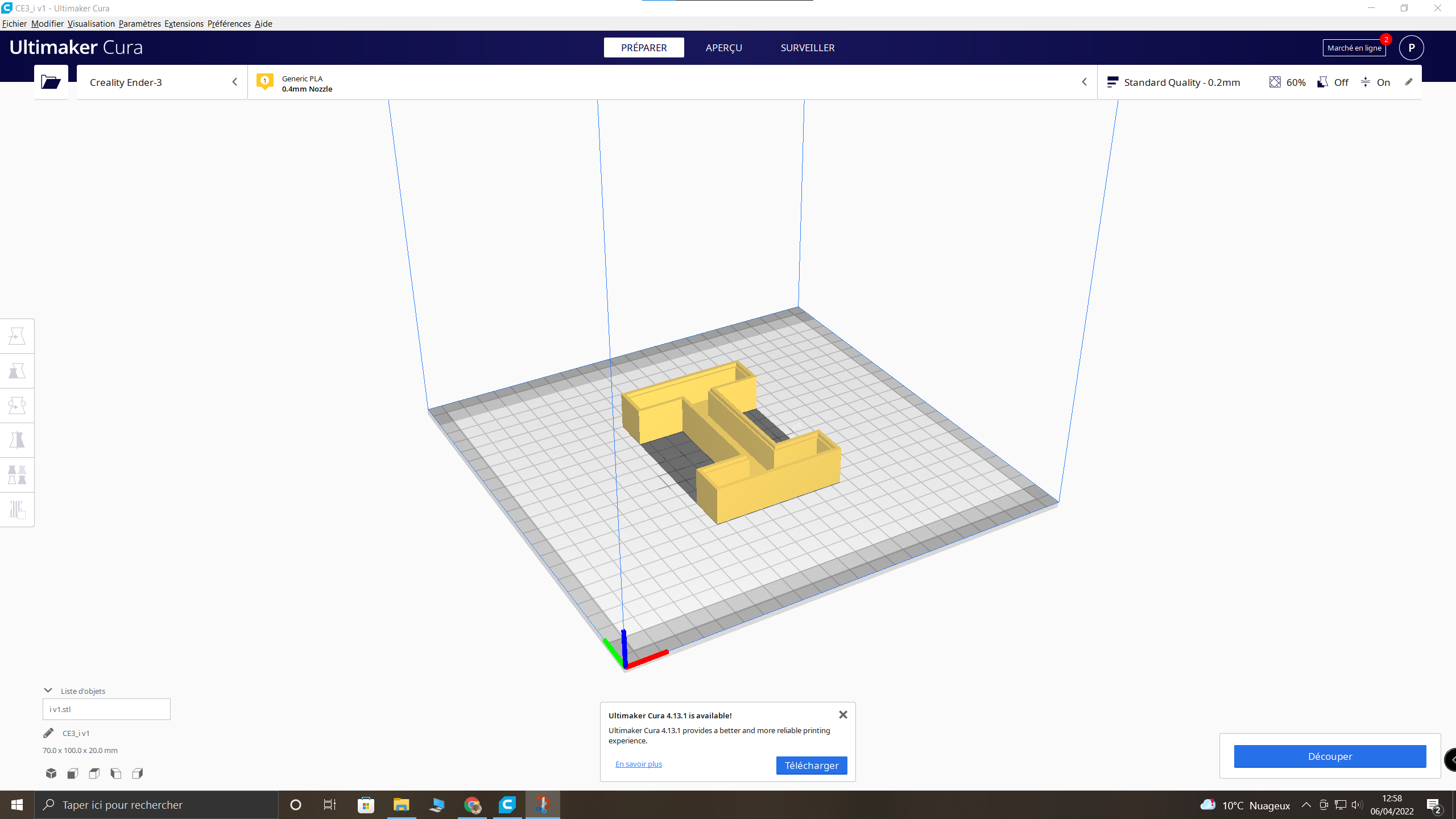Select the Mirror tool in left toolbar

tap(17, 440)
